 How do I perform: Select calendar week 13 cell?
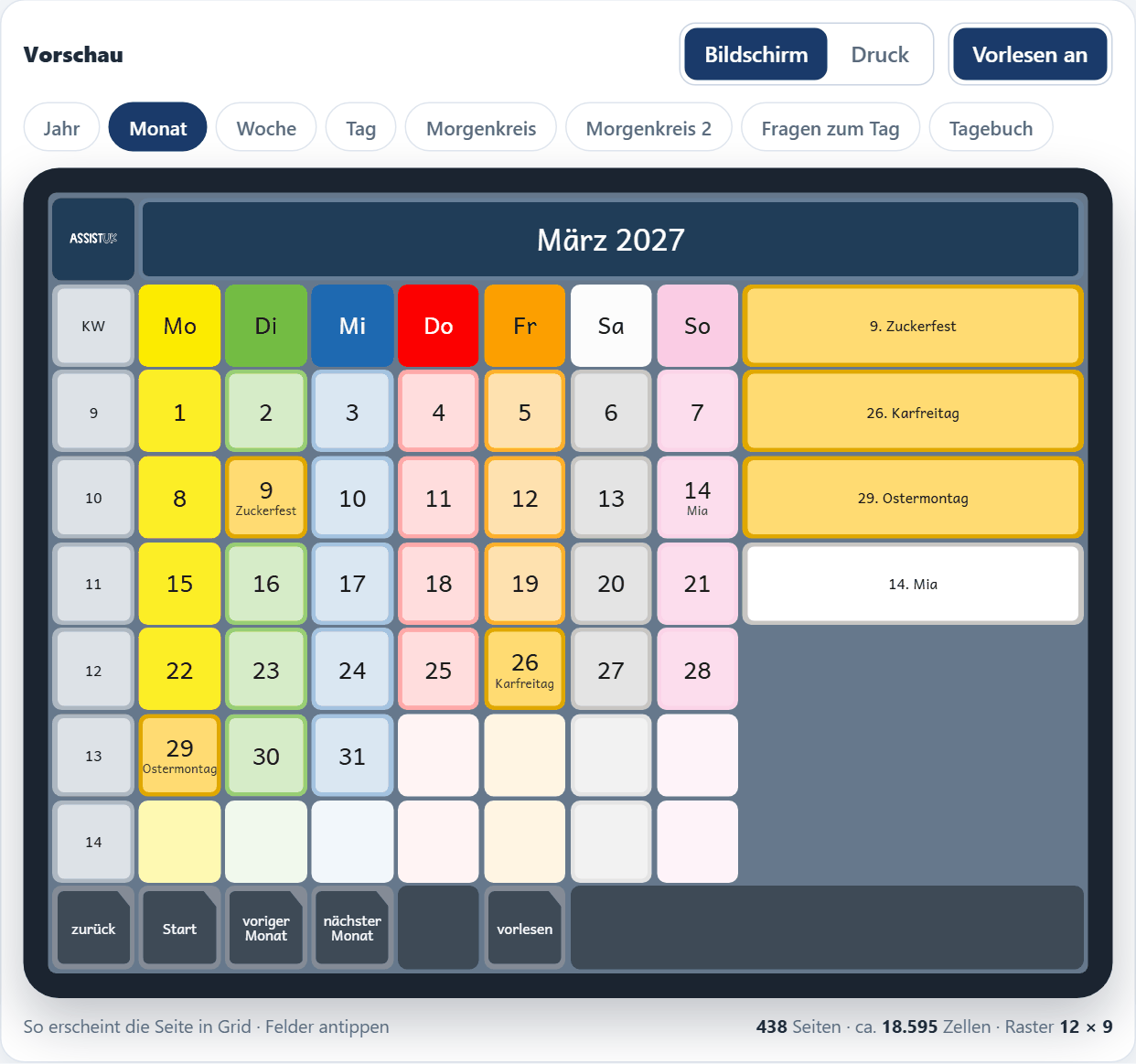(93, 756)
